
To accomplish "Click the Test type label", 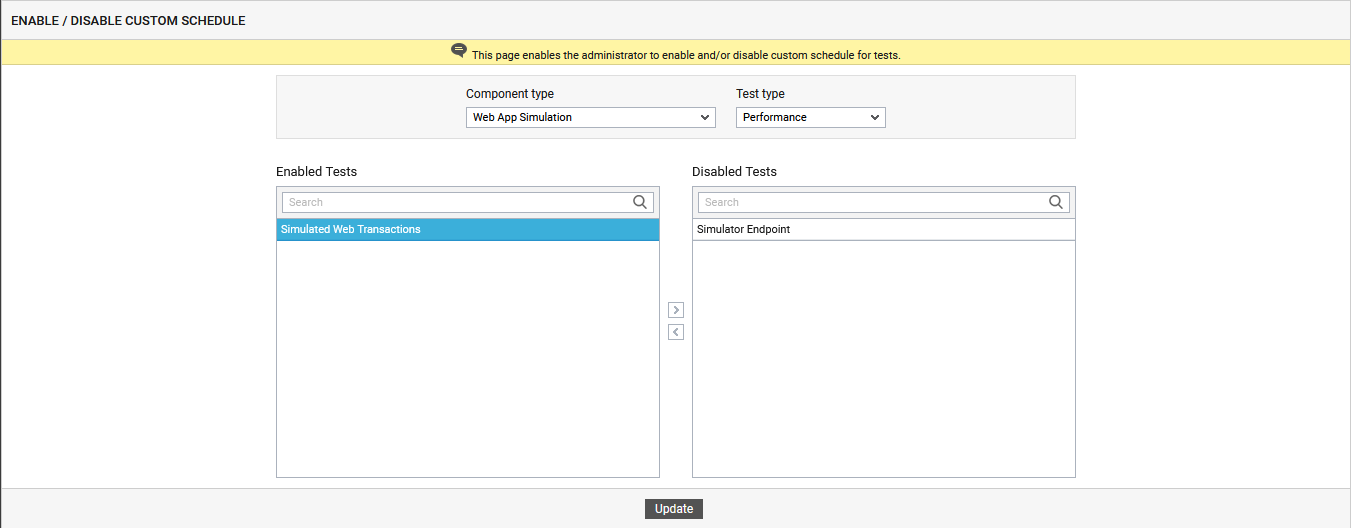I will click(x=760, y=94).
